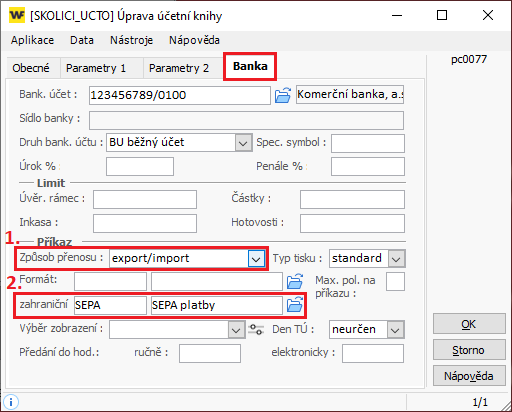Image resolution: width=512 pixels, height=412 pixels.
Task: Expand Typ tisku standard dropdown
Action: click(396, 259)
